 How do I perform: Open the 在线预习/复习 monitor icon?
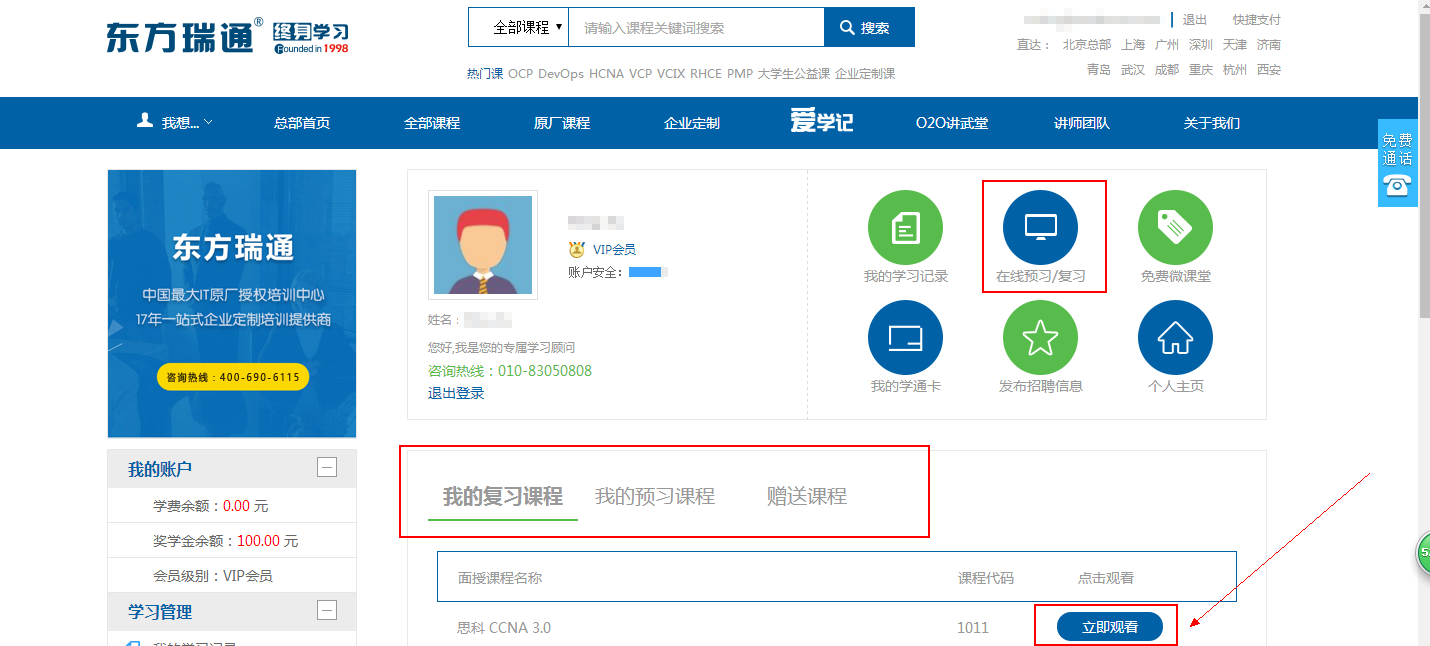pos(1040,228)
